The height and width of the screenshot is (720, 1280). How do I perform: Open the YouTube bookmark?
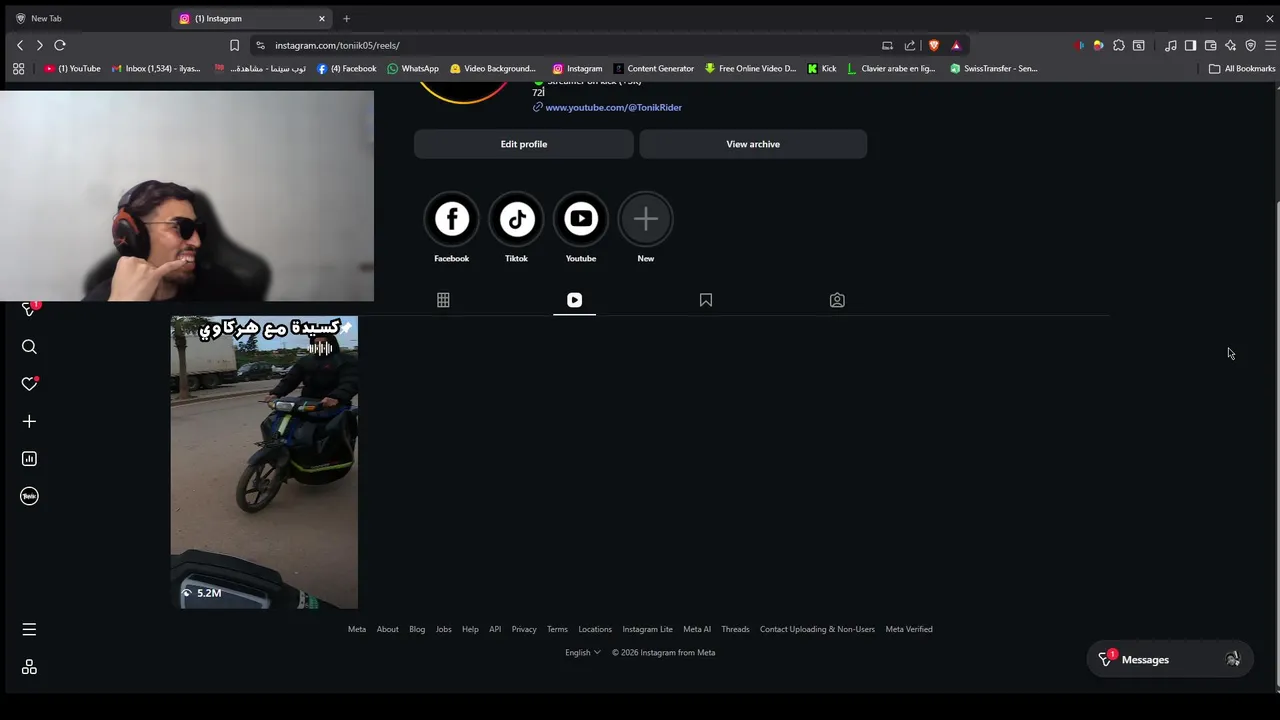click(x=73, y=69)
